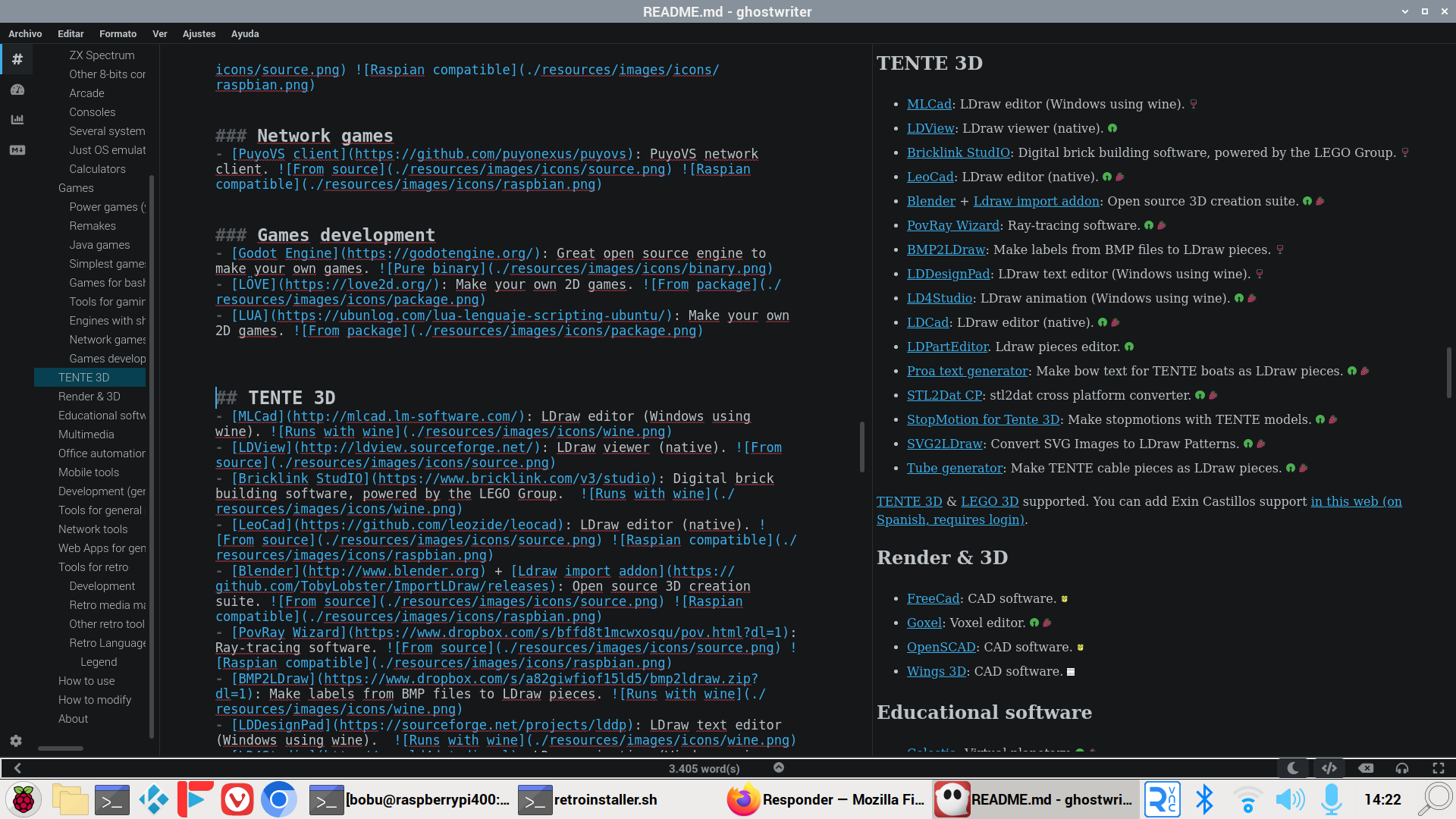
Task: Select Render & 3D in outline
Action: (x=89, y=396)
